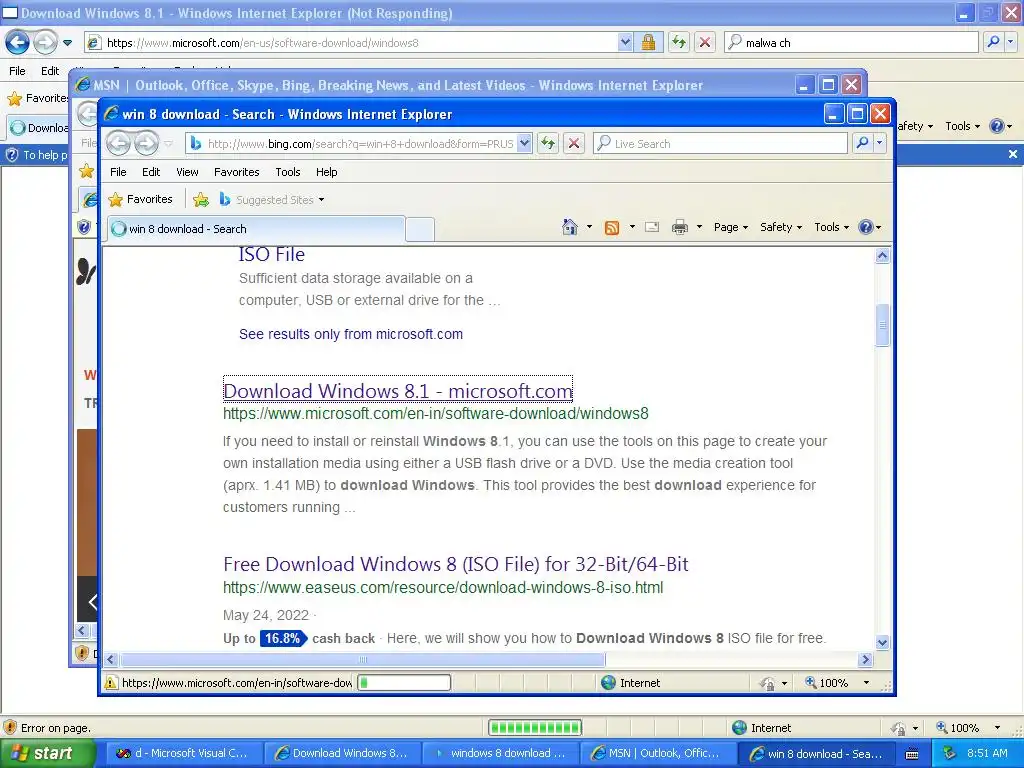Click search magnifier beside malwa ch box
This screenshot has height=768, width=1024.
coord(993,42)
